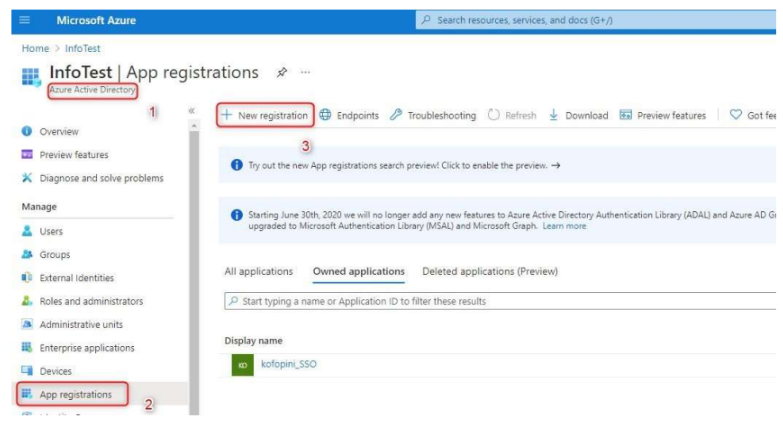Switch to Owned applications tab
Image resolution: width=783 pixels, height=421 pixels.
(x=359, y=272)
